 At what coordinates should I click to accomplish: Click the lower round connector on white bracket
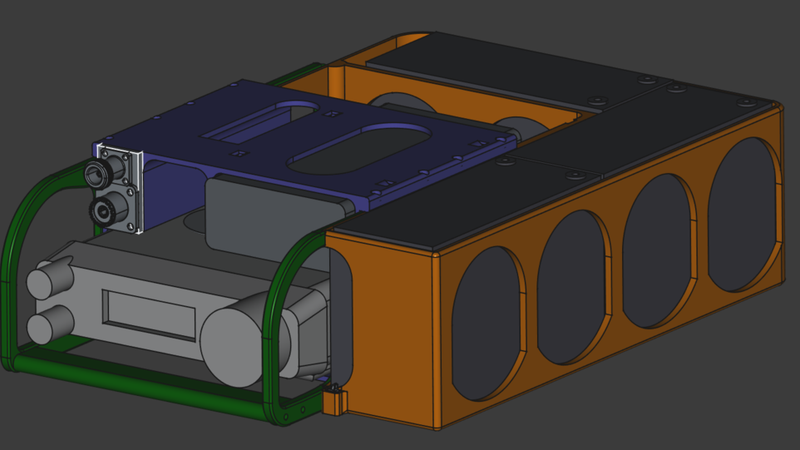click(102, 209)
